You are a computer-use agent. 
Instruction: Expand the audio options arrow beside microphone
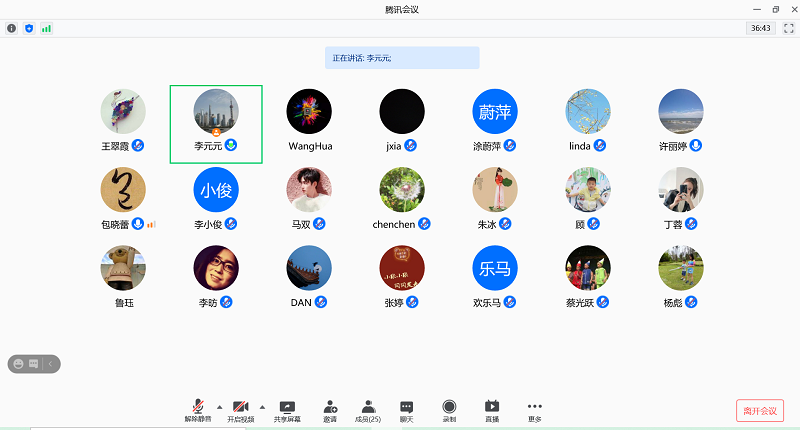(x=219, y=406)
